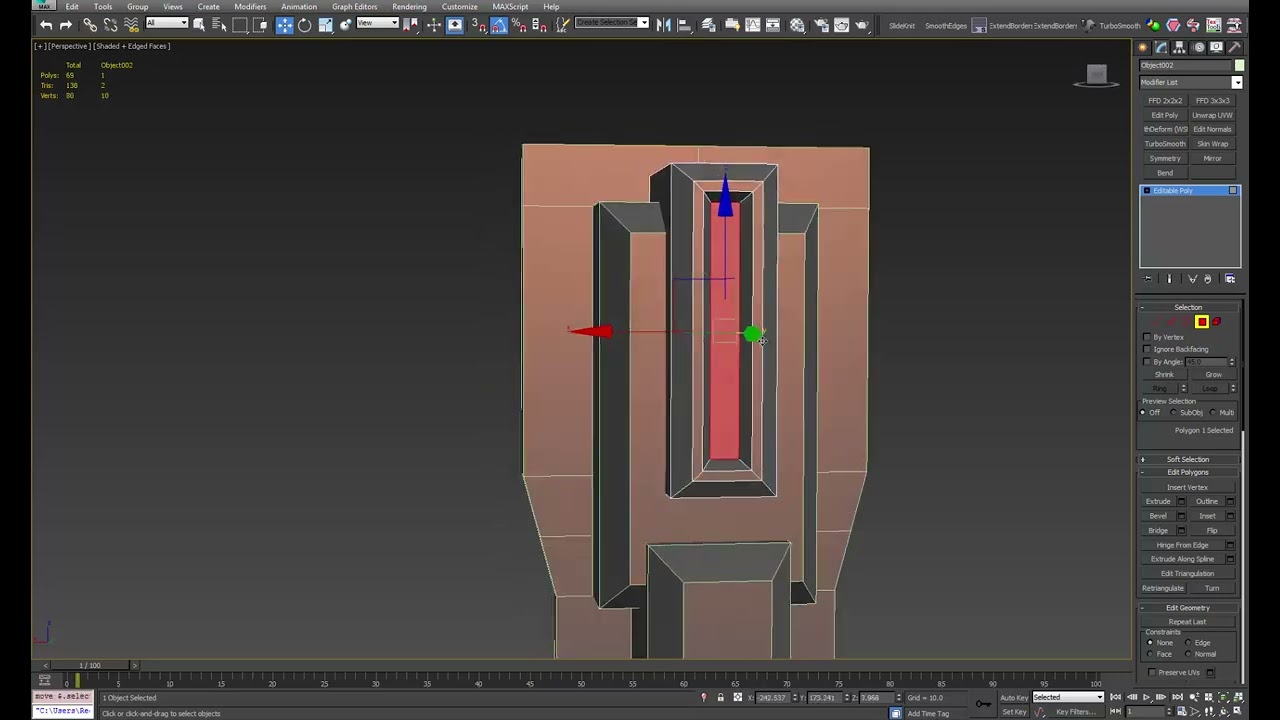The width and height of the screenshot is (1280, 720).
Task: Select SubObj preview selection radio
Action: click(x=1174, y=412)
